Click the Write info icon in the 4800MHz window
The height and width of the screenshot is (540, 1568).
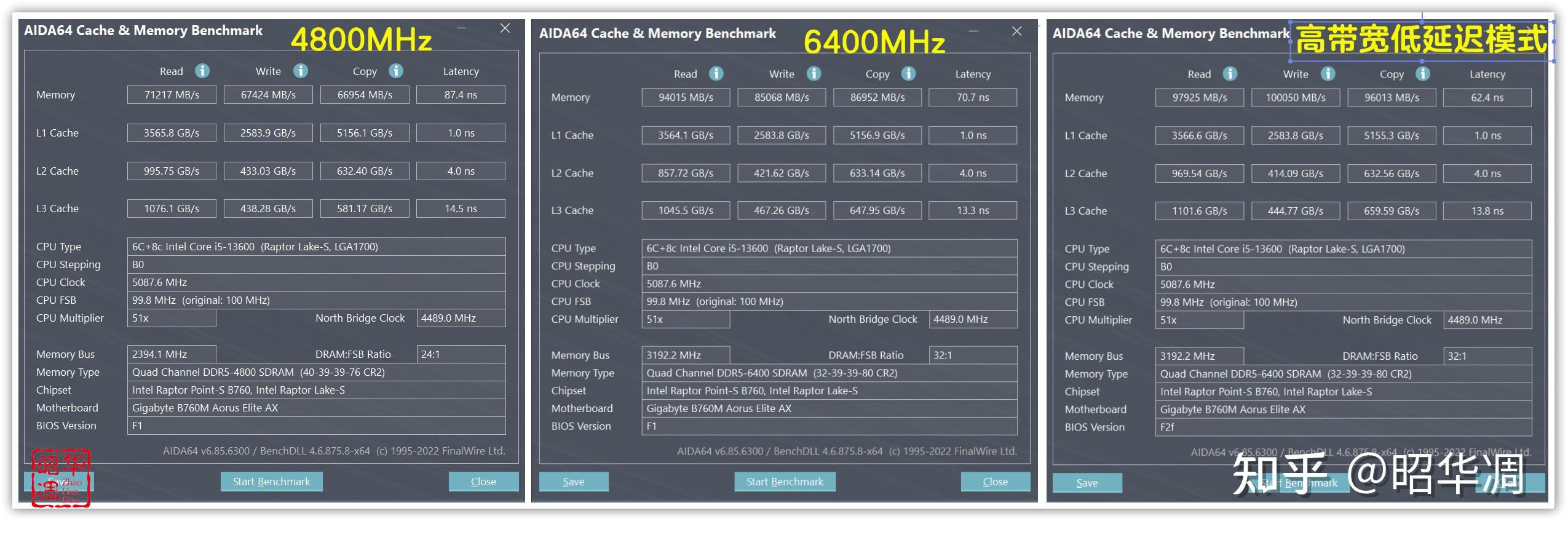pyautogui.click(x=300, y=71)
